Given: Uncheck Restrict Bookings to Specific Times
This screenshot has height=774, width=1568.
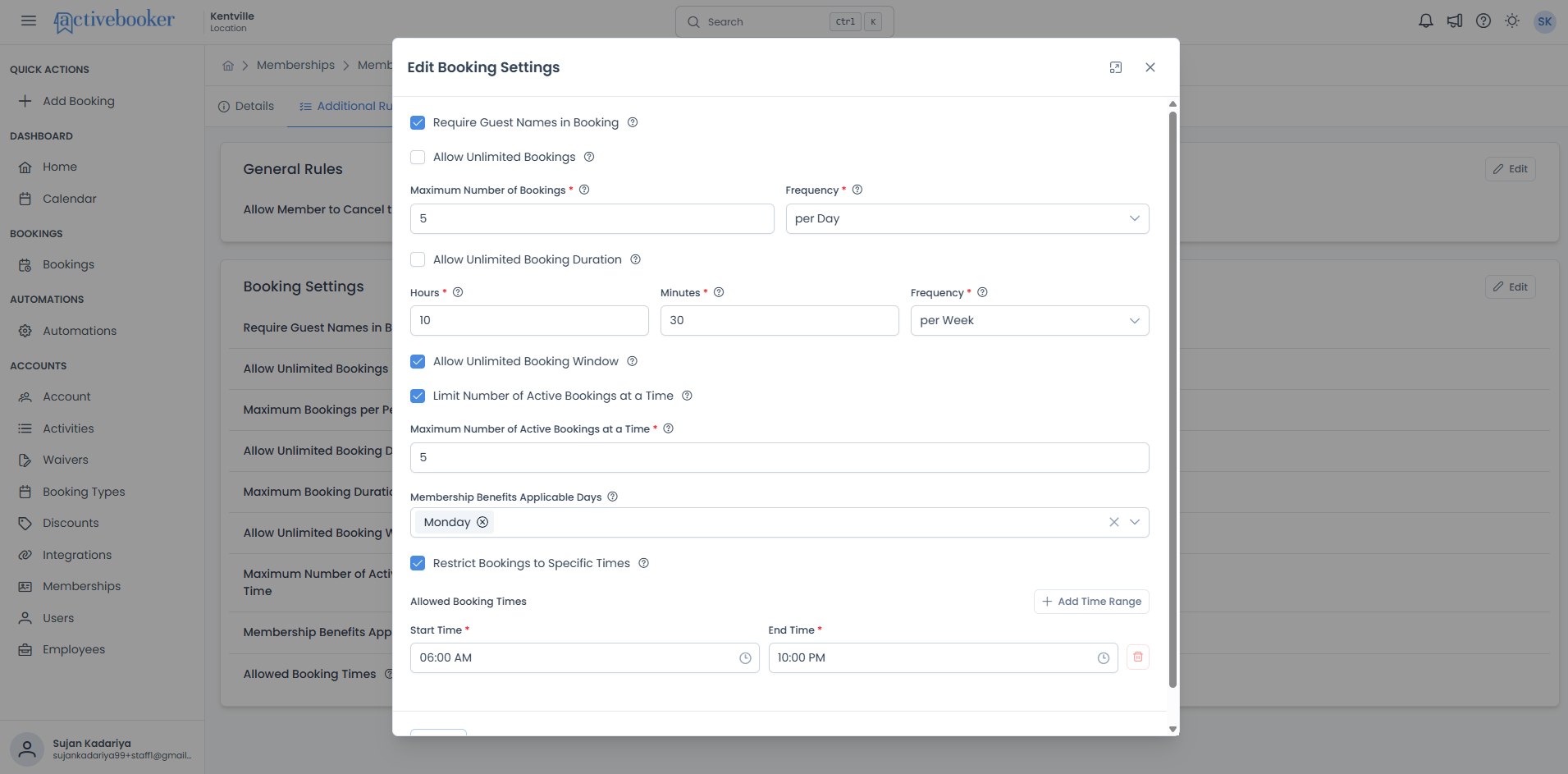Looking at the screenshot, I should (418, 563).
